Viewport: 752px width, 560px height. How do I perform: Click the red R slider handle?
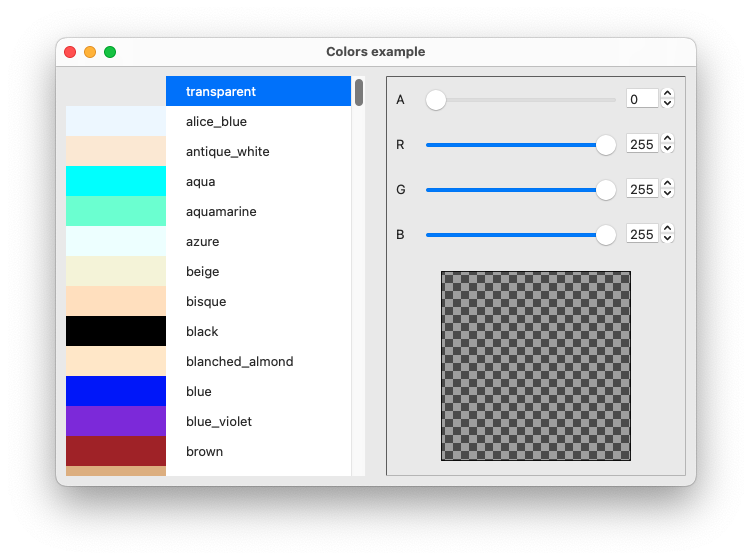[x=606, y=145]
